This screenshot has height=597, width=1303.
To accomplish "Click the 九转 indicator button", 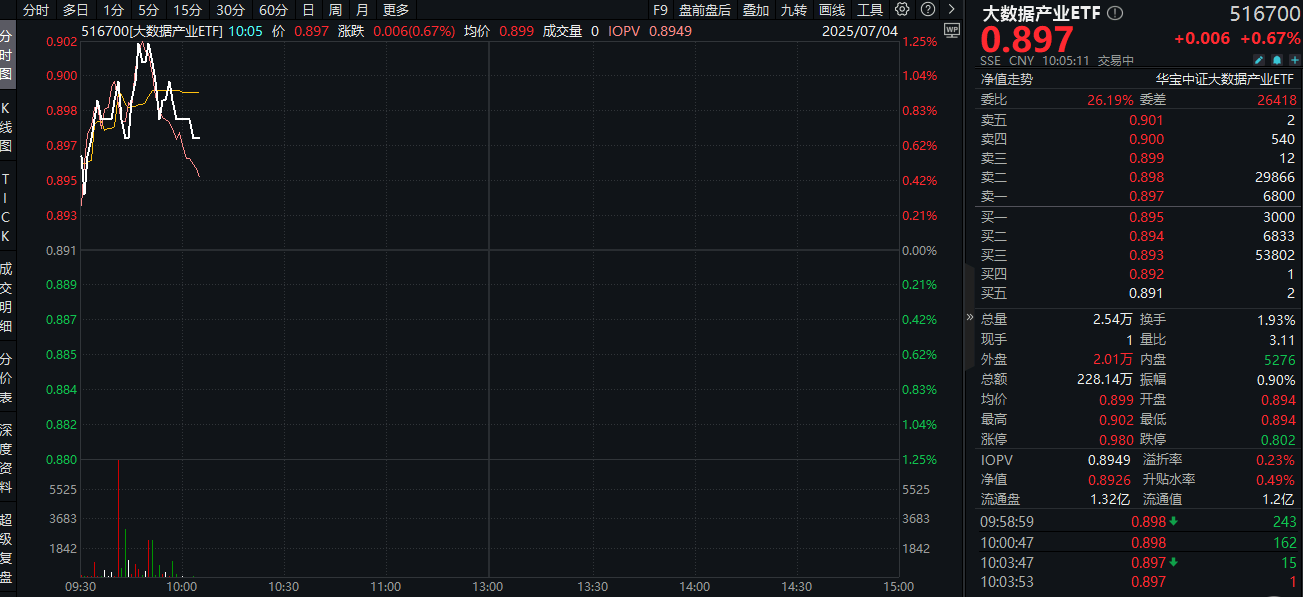I will coord(794,9).
